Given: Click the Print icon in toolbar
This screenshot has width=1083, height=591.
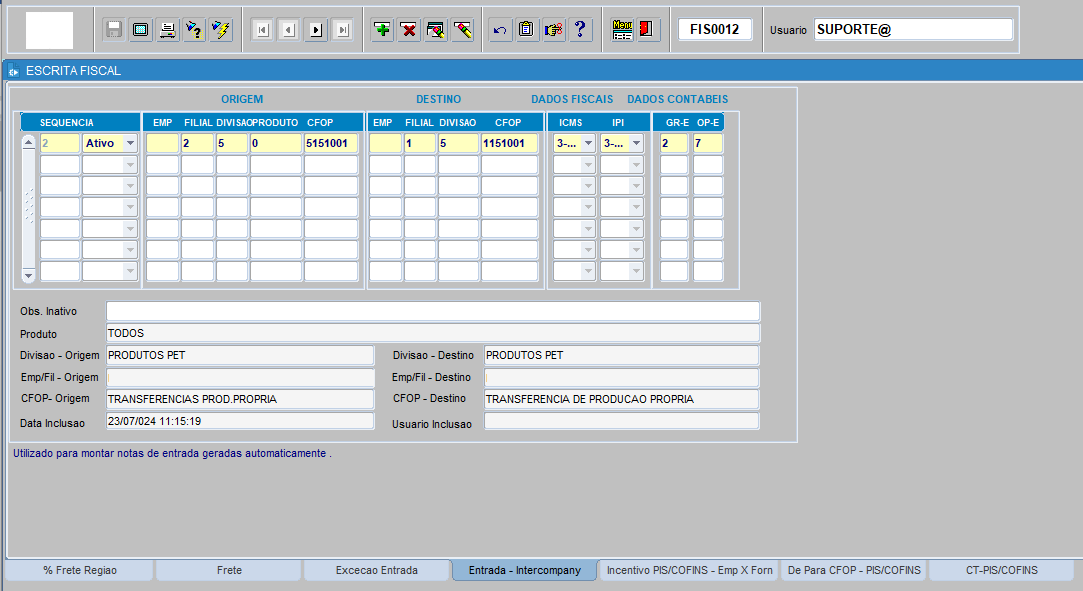Looking at the screenshot, I should pos(168,30).
